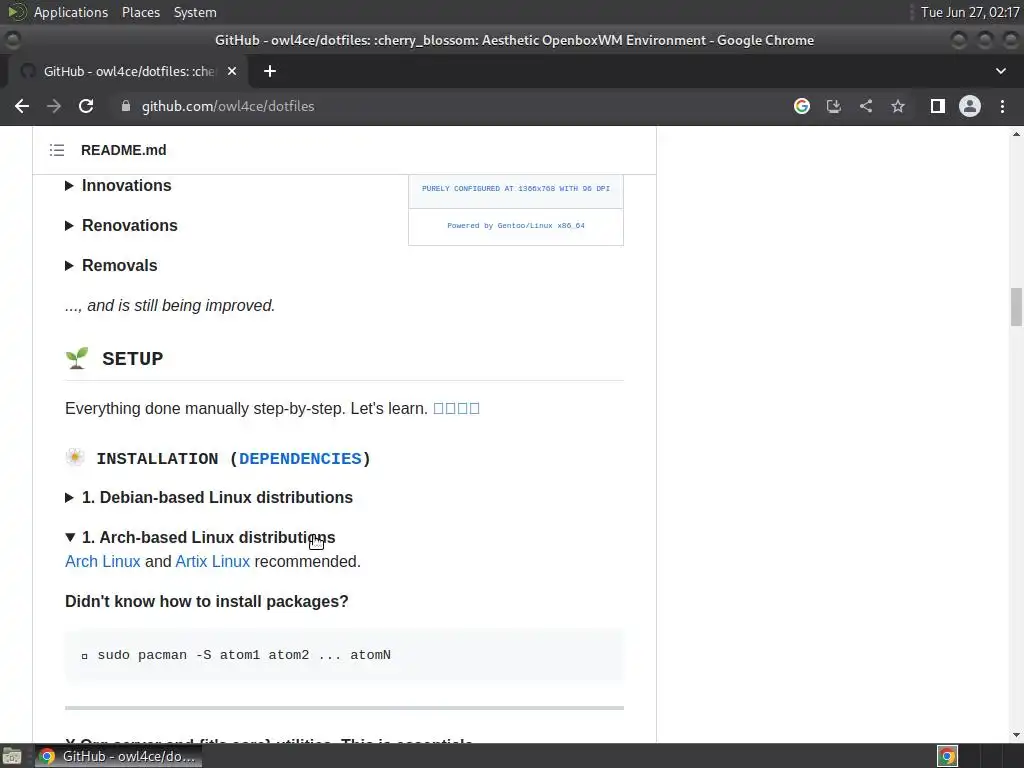1024x768 pixels.
Task: Open a new browser tab
Action: [x=270, y=71]
